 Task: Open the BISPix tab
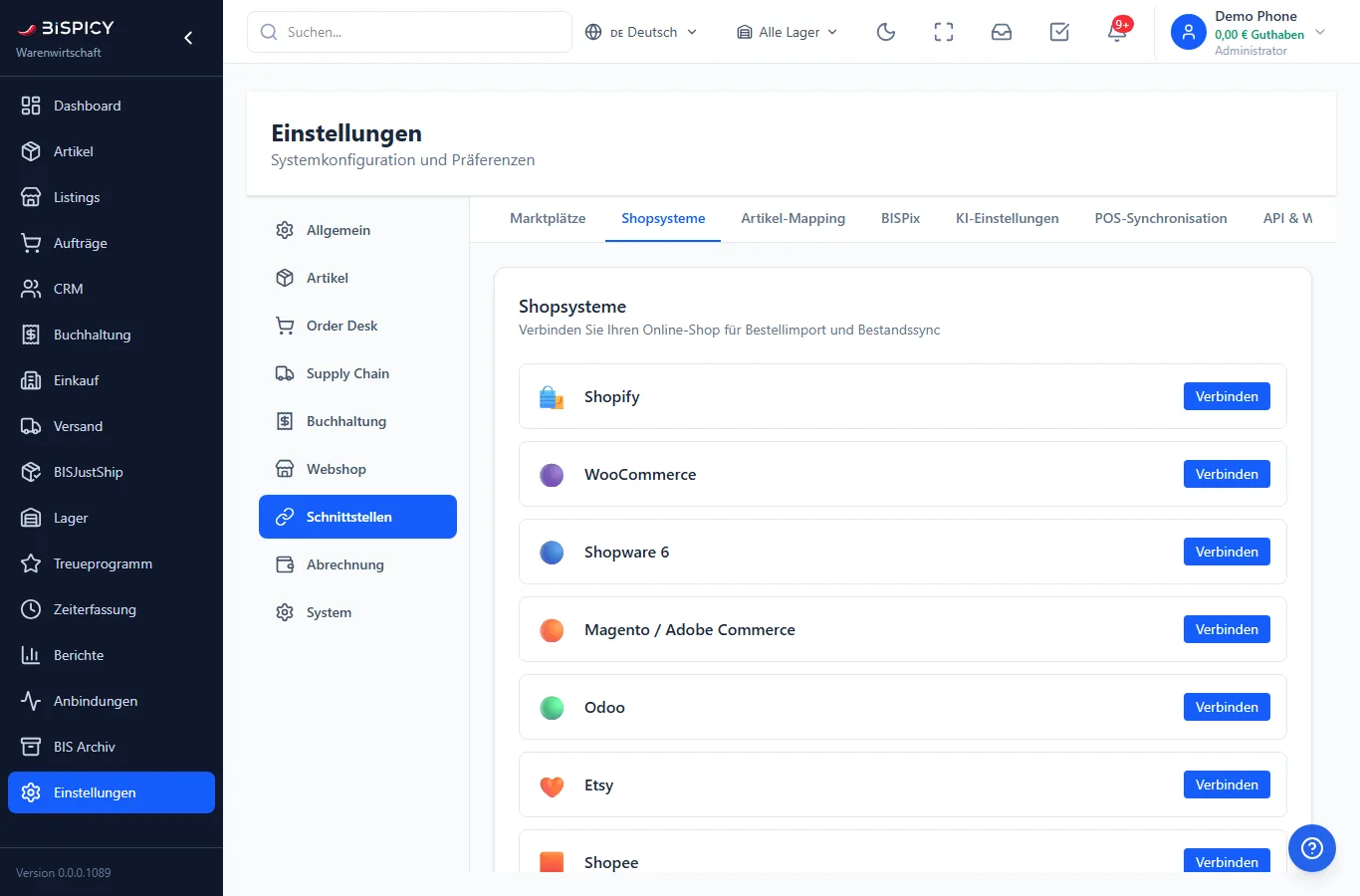pyautogui.click(x=900, y=218)
